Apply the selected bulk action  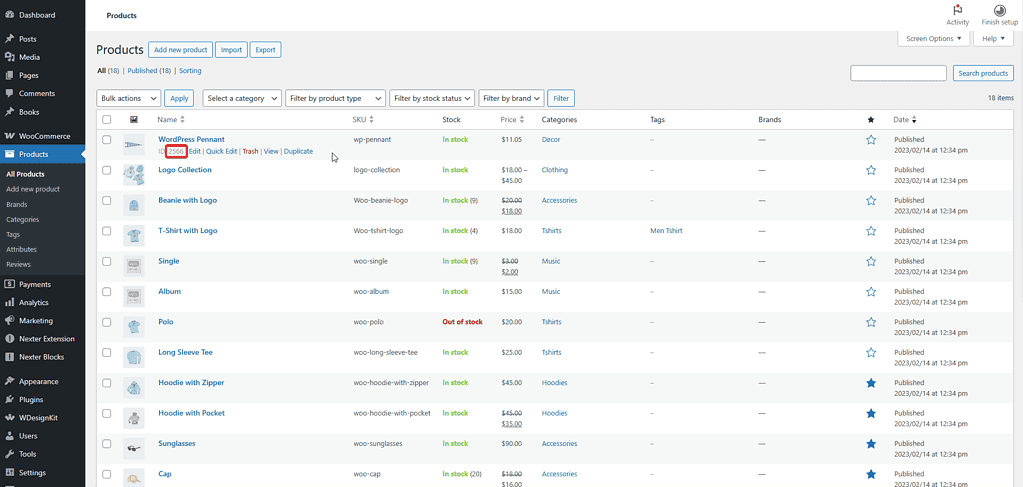tap(179, 99)
